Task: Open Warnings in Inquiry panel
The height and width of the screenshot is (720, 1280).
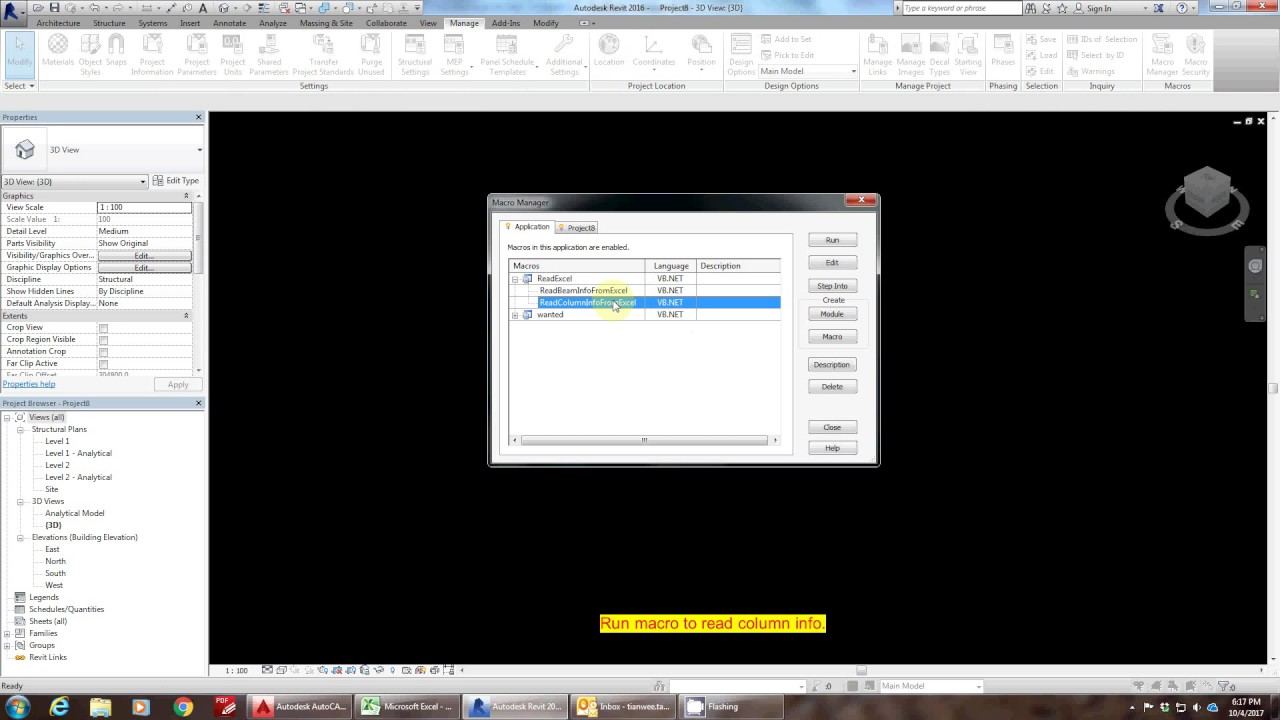Action: (1090, 71)
